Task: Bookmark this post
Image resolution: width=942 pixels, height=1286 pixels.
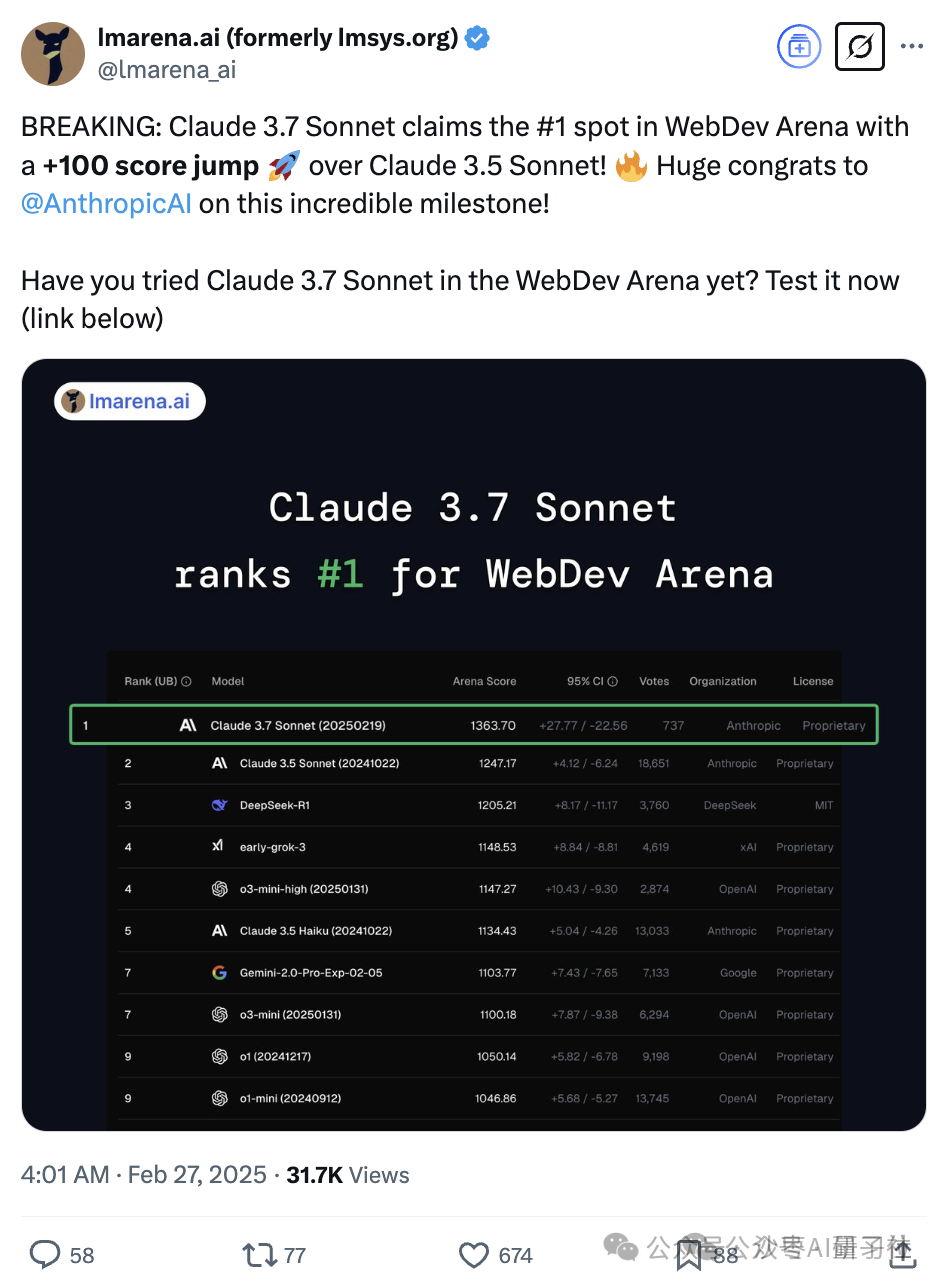Action: coord(689,1255)
